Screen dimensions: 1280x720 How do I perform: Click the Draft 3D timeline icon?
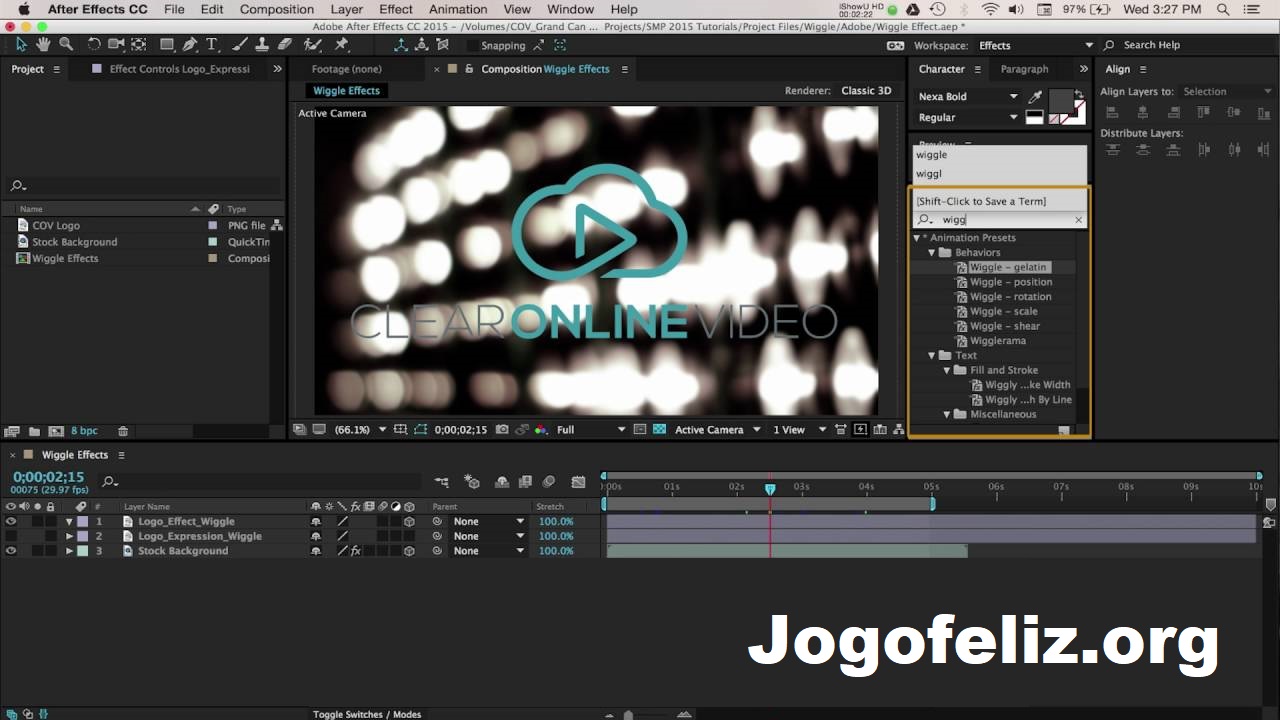click(472, 482)
